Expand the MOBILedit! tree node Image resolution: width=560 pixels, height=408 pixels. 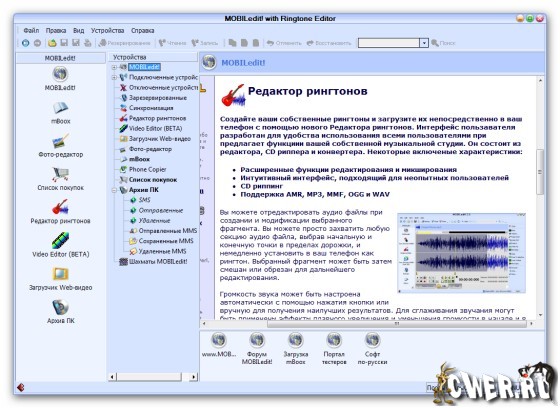[x=114, y=67]
